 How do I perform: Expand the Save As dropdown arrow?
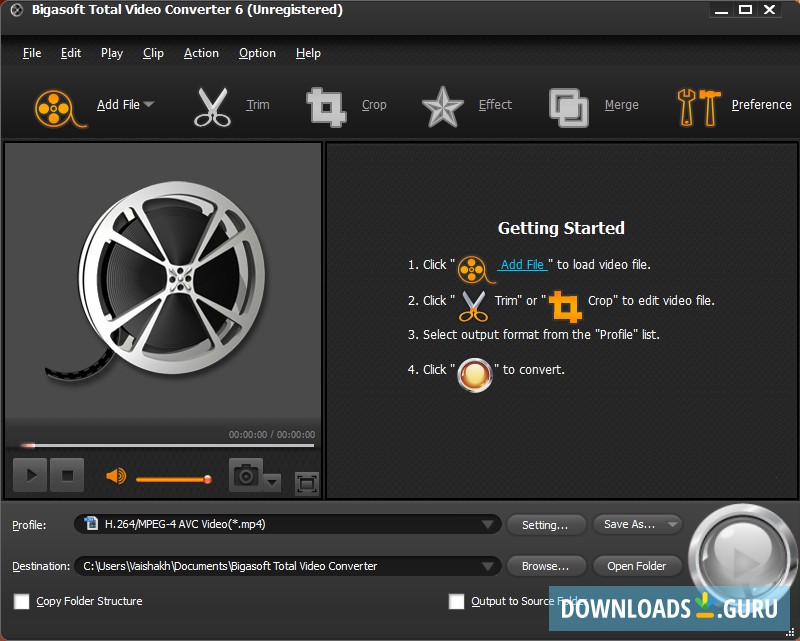[x=672, y=524]
